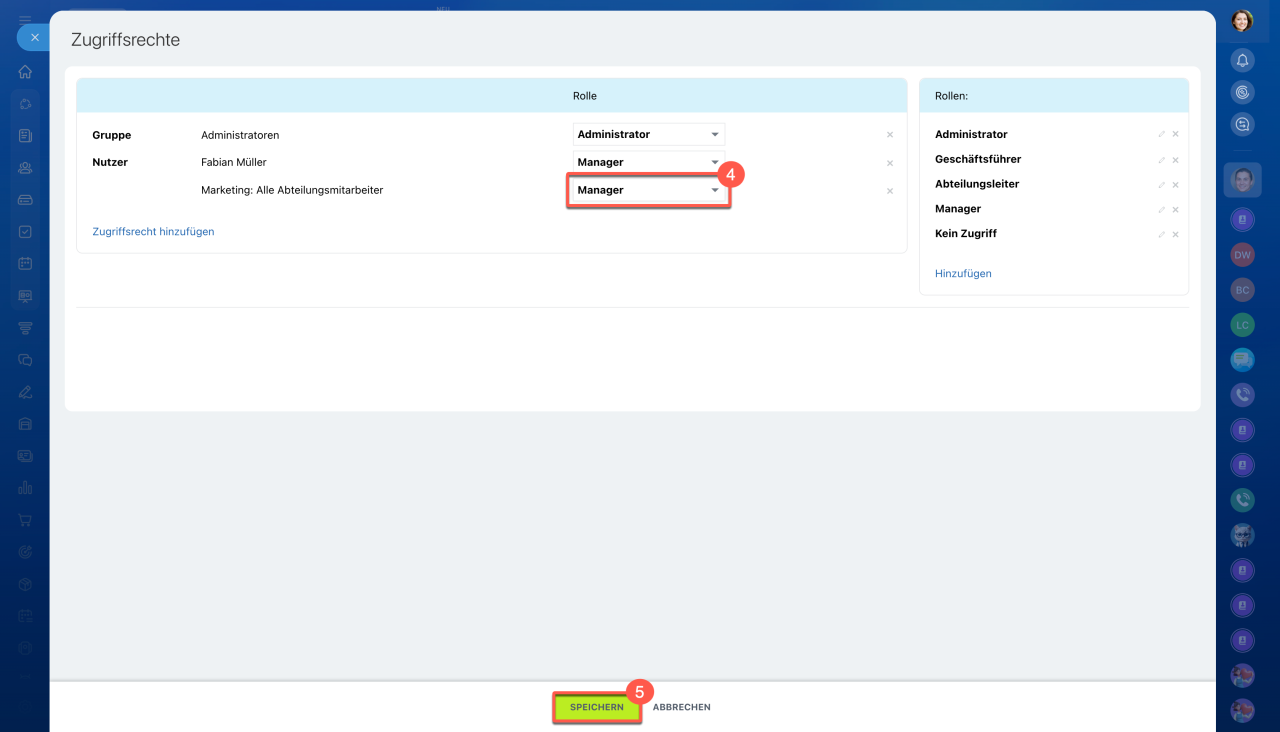Open the chat bubbles icon in the left sidebar

(x=25, y=360)
